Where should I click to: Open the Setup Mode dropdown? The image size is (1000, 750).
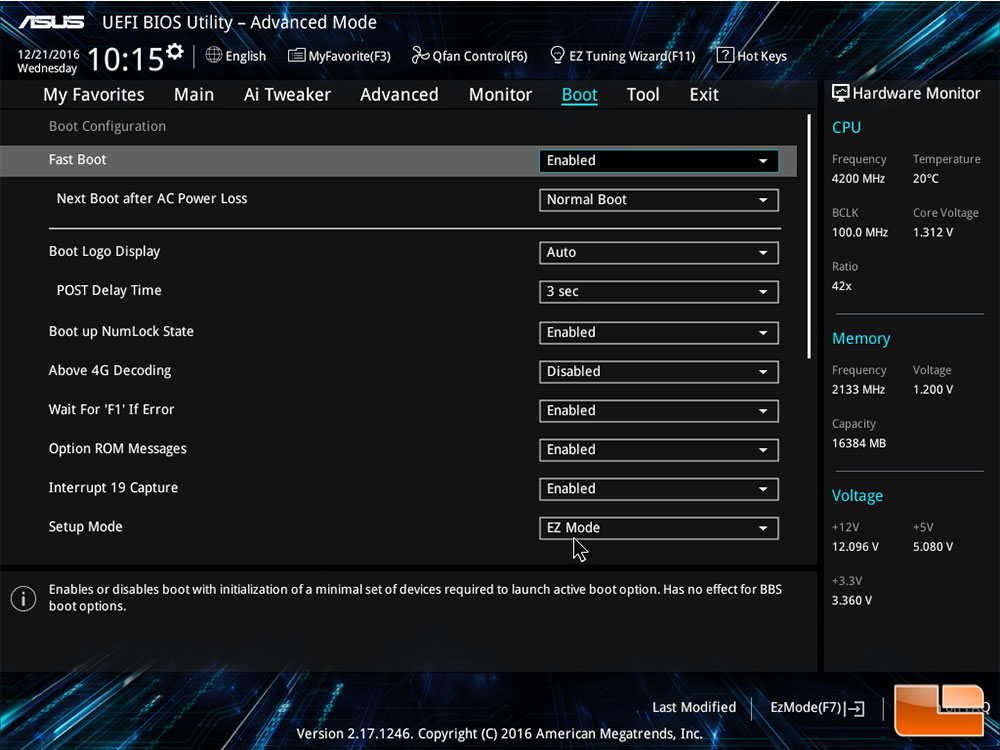pyautogui.click(x=658, y=528)
